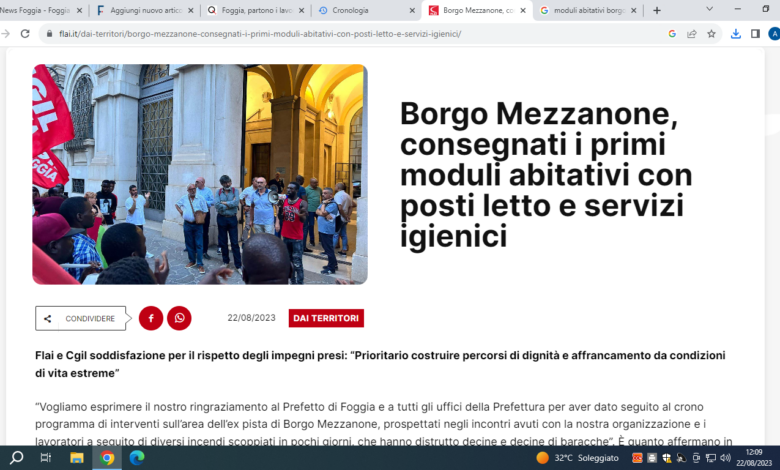The image size is (780, 470).
Task: Open File Explorer from the taskbar
Action: tap(77, 458)
